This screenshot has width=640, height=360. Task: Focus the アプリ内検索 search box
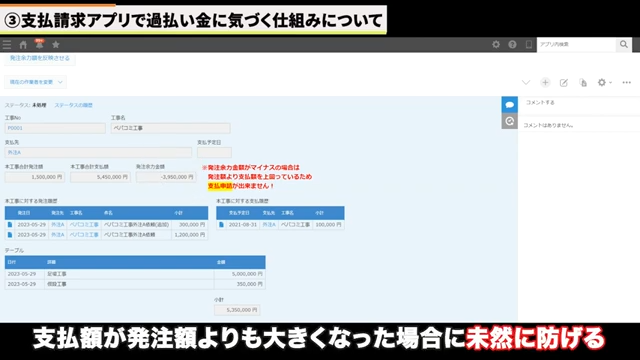[576, 44]
